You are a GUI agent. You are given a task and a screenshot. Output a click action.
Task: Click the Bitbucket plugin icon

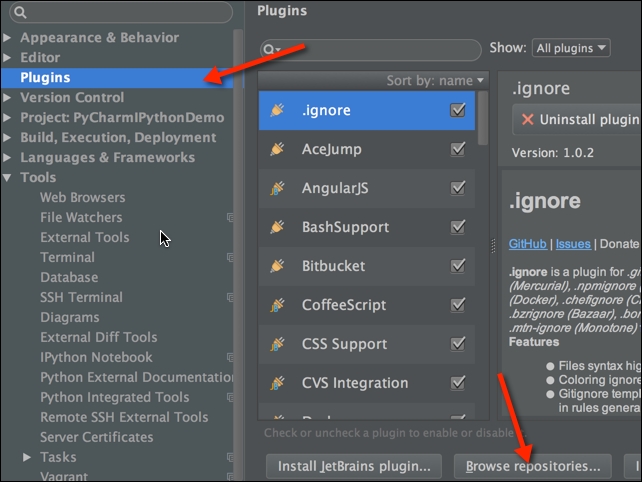tap(277, 266)
